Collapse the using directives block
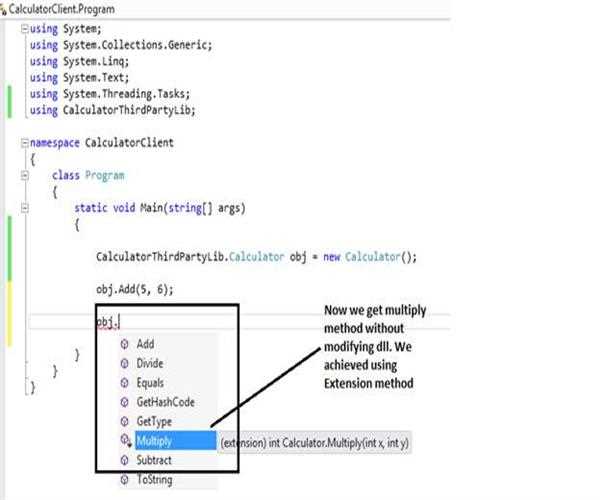 pyautogui.click(x=25, y=30)
